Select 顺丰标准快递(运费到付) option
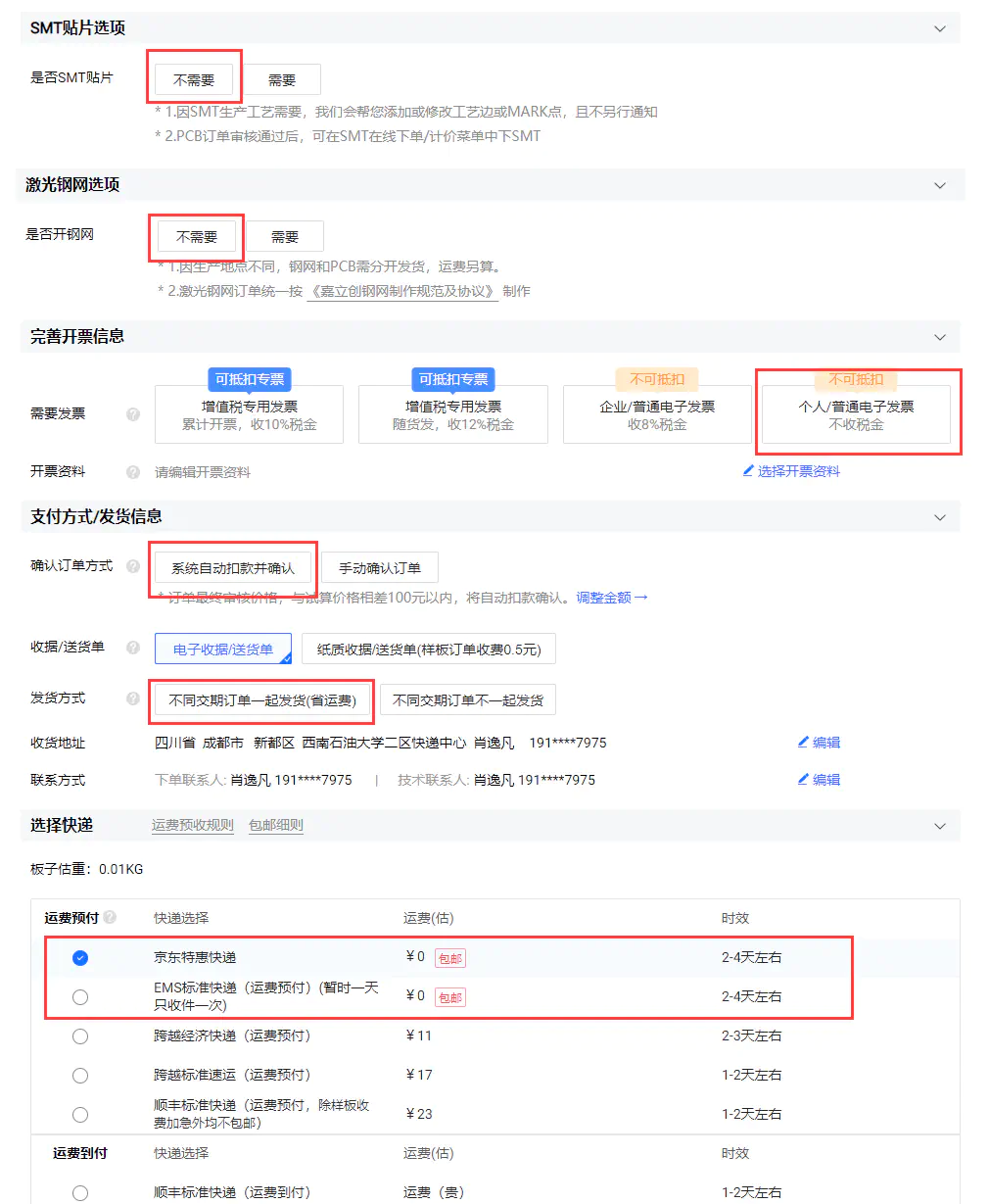 [79, 1192]
